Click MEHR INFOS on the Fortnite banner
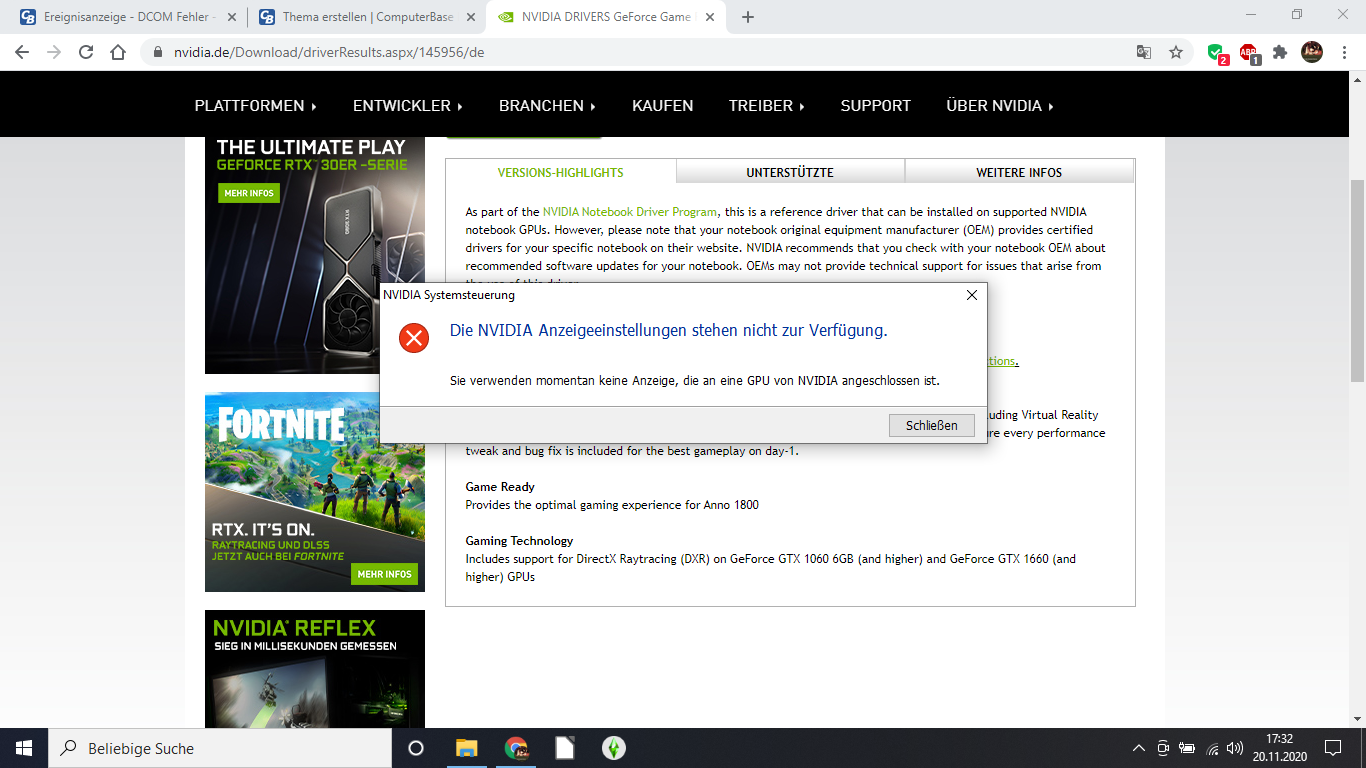The height and width of the screenshot is (768, 1366). [x=385, y=574]
